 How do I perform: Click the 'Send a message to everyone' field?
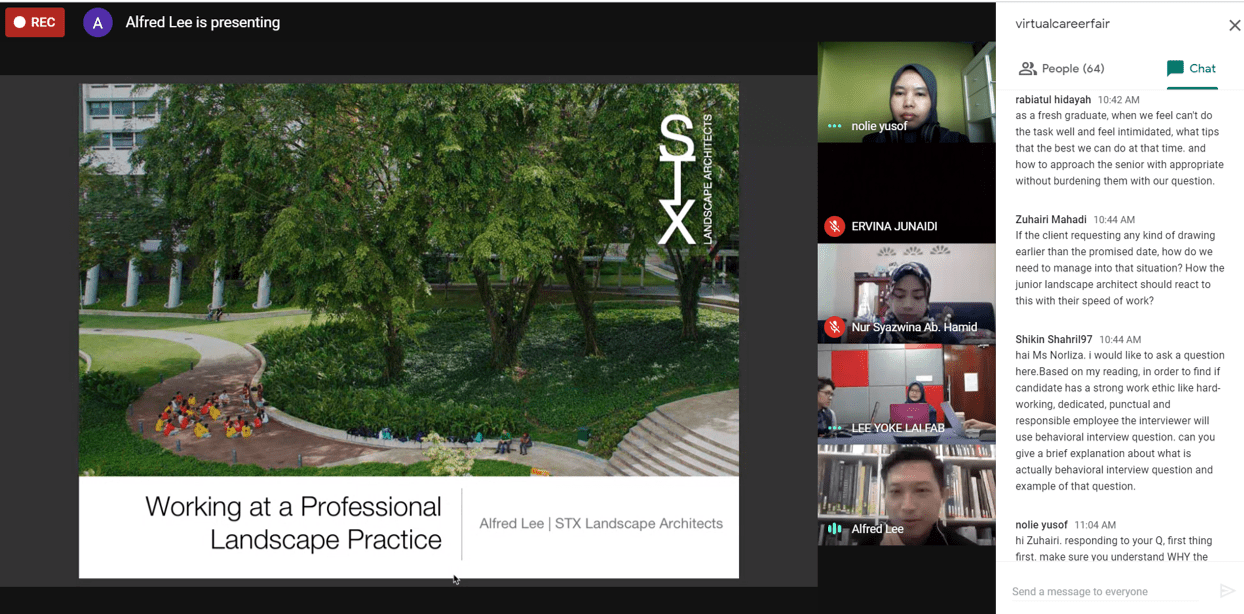coord(1100,591)
